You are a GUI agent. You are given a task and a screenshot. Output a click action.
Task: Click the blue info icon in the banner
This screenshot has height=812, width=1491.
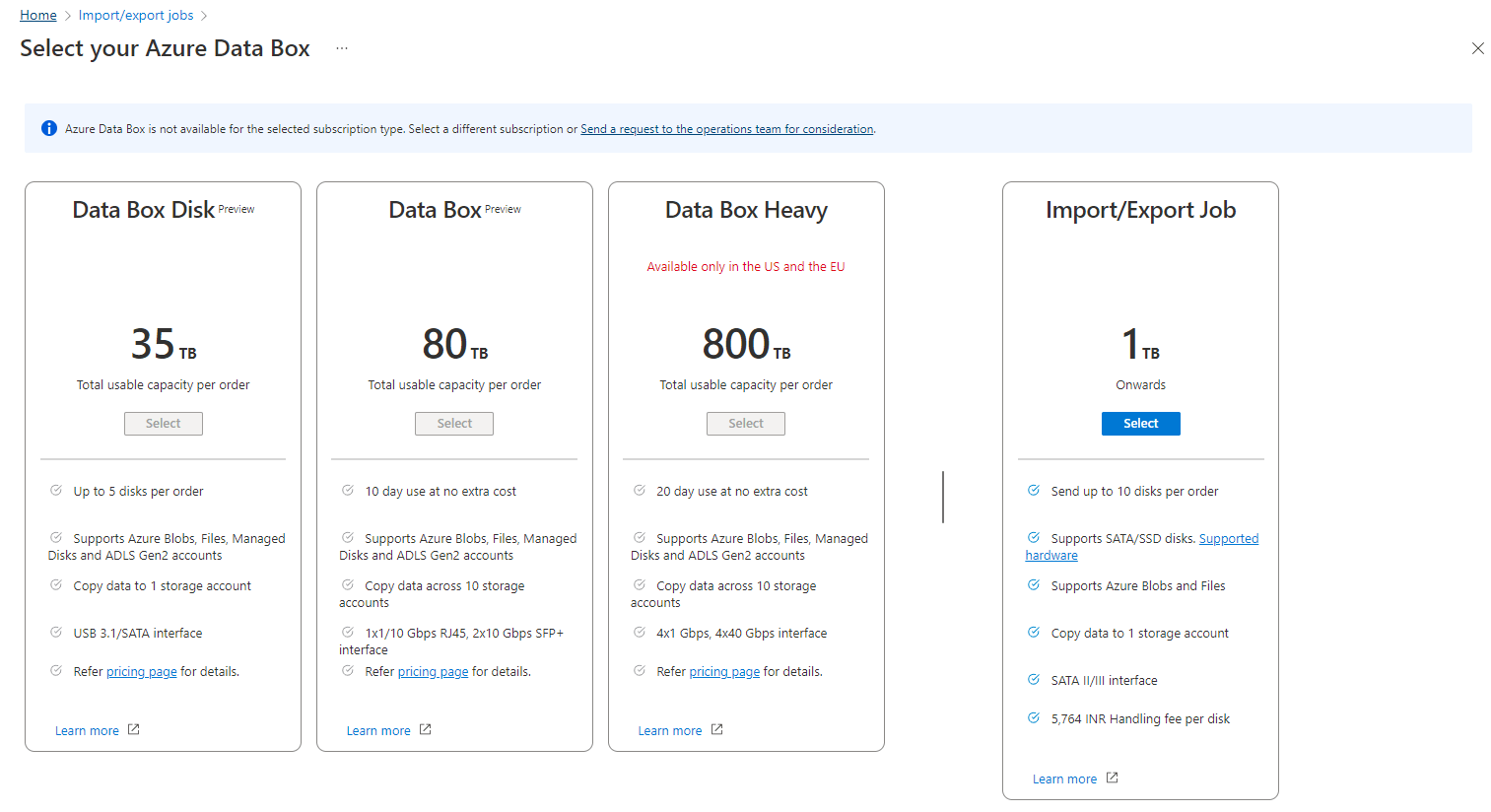pos(49,128)
